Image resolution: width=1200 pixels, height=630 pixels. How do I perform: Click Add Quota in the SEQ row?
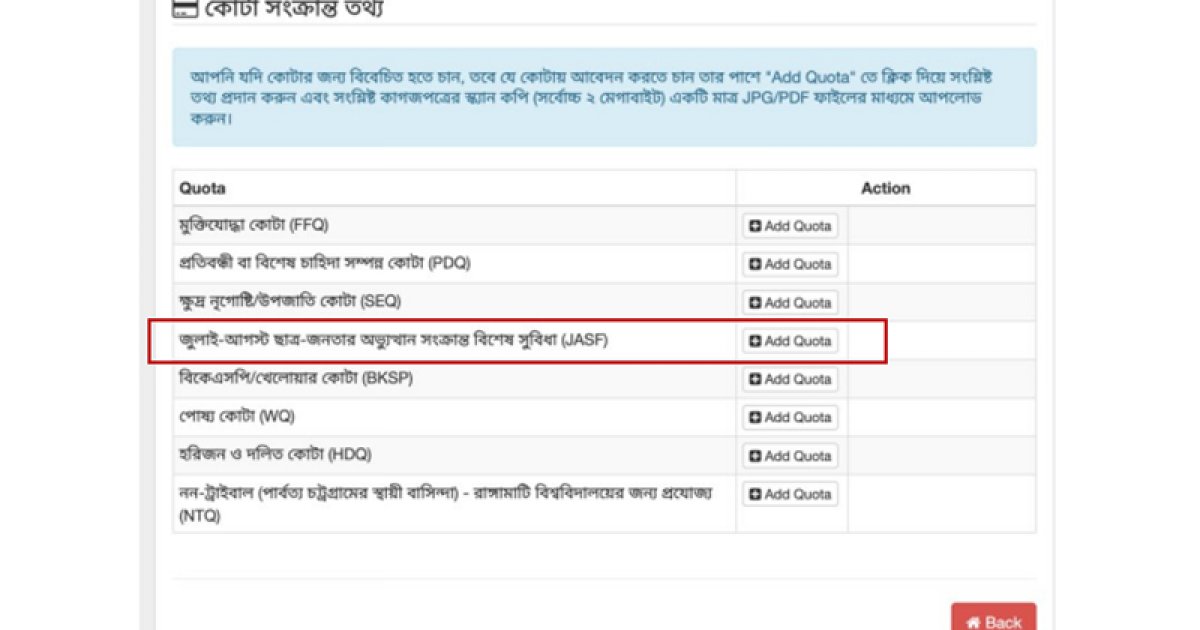click(790, 302)
